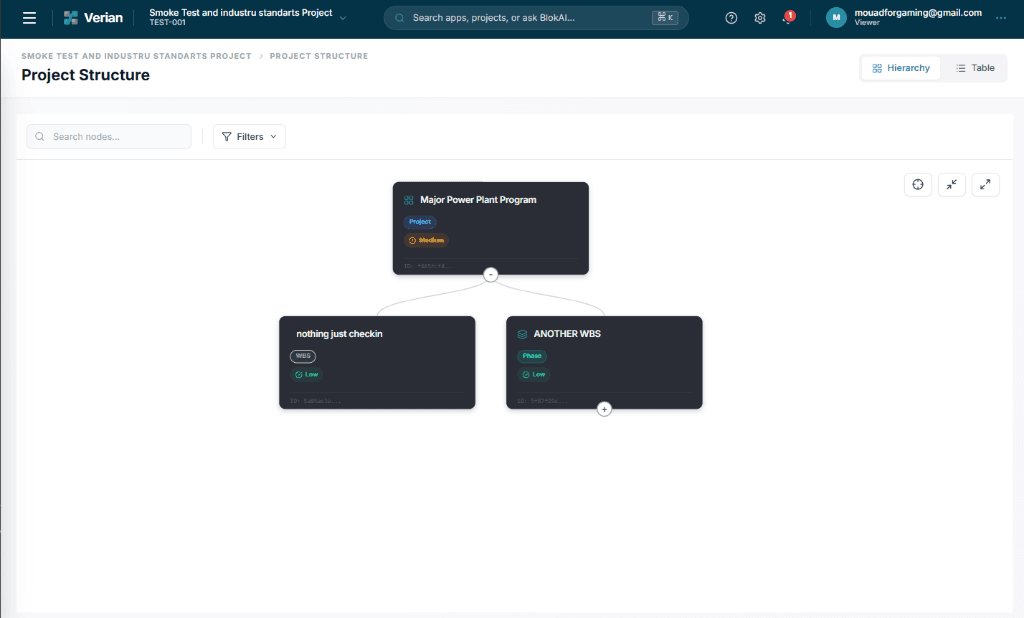The height and width of the screenshot is (618, 1024).
Task: Open the project selector dropdown chevron
Action: tap(344, 18)
